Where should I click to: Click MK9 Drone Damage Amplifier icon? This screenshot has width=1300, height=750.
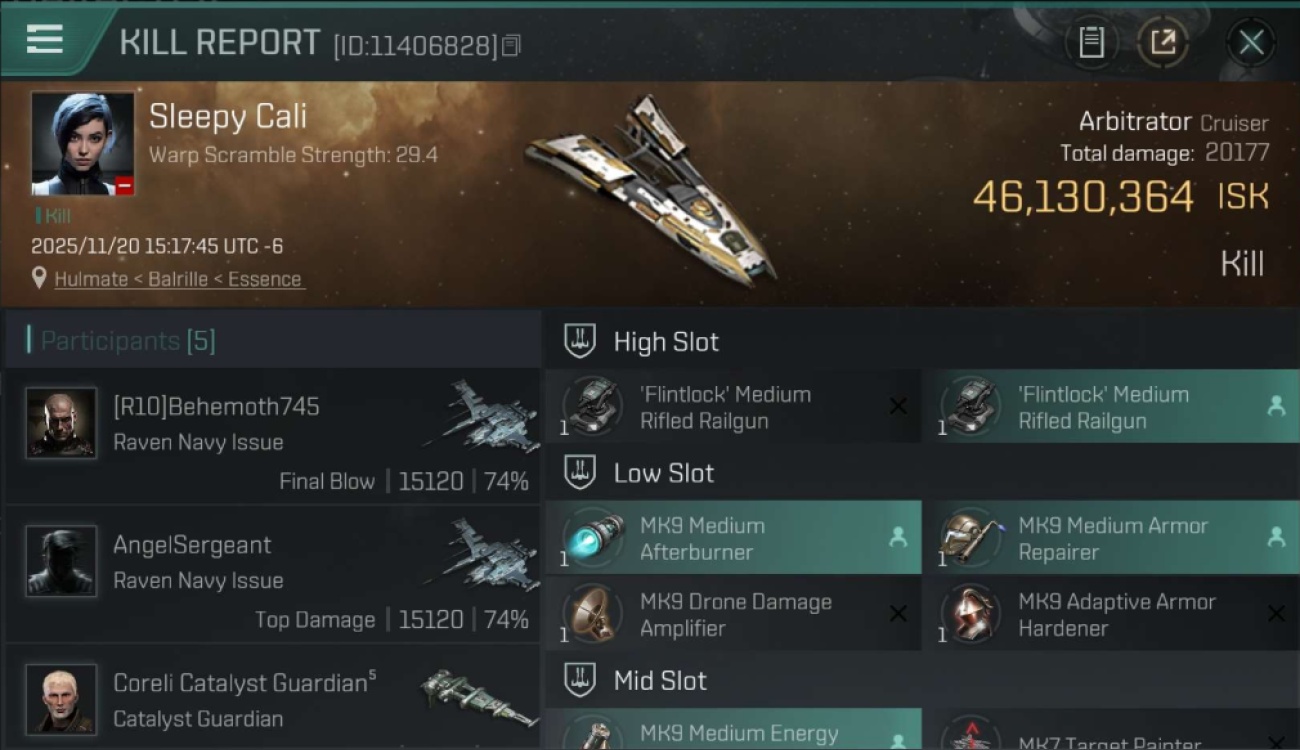[593, 613]
